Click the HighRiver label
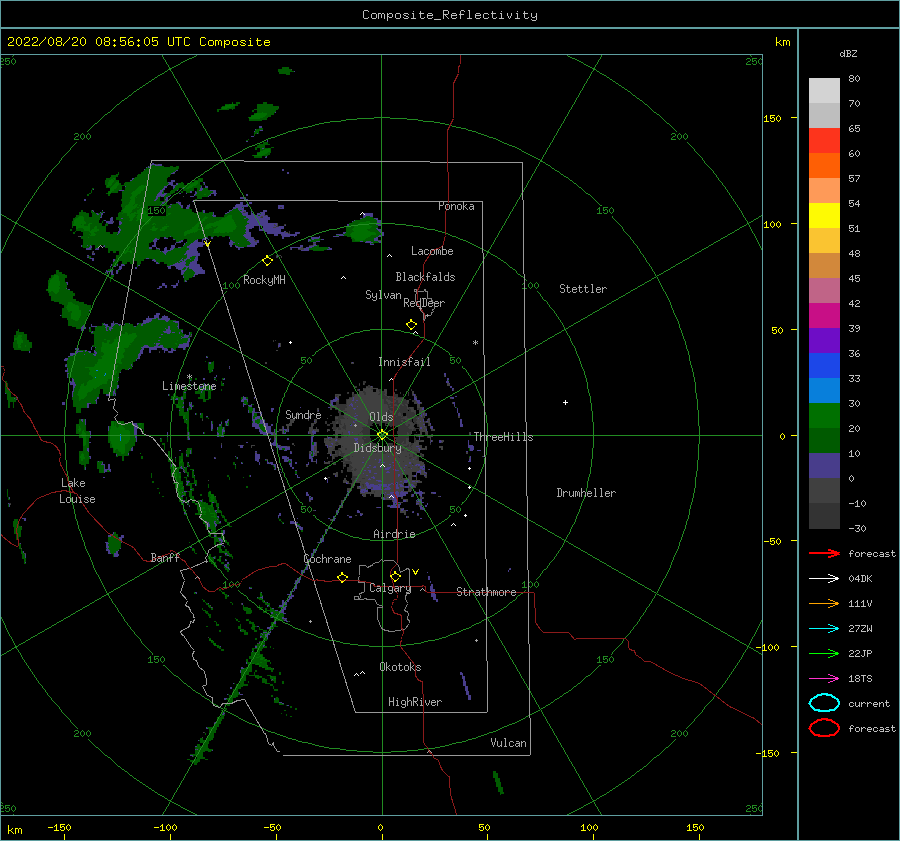900x841 pixels. (415, 702)
